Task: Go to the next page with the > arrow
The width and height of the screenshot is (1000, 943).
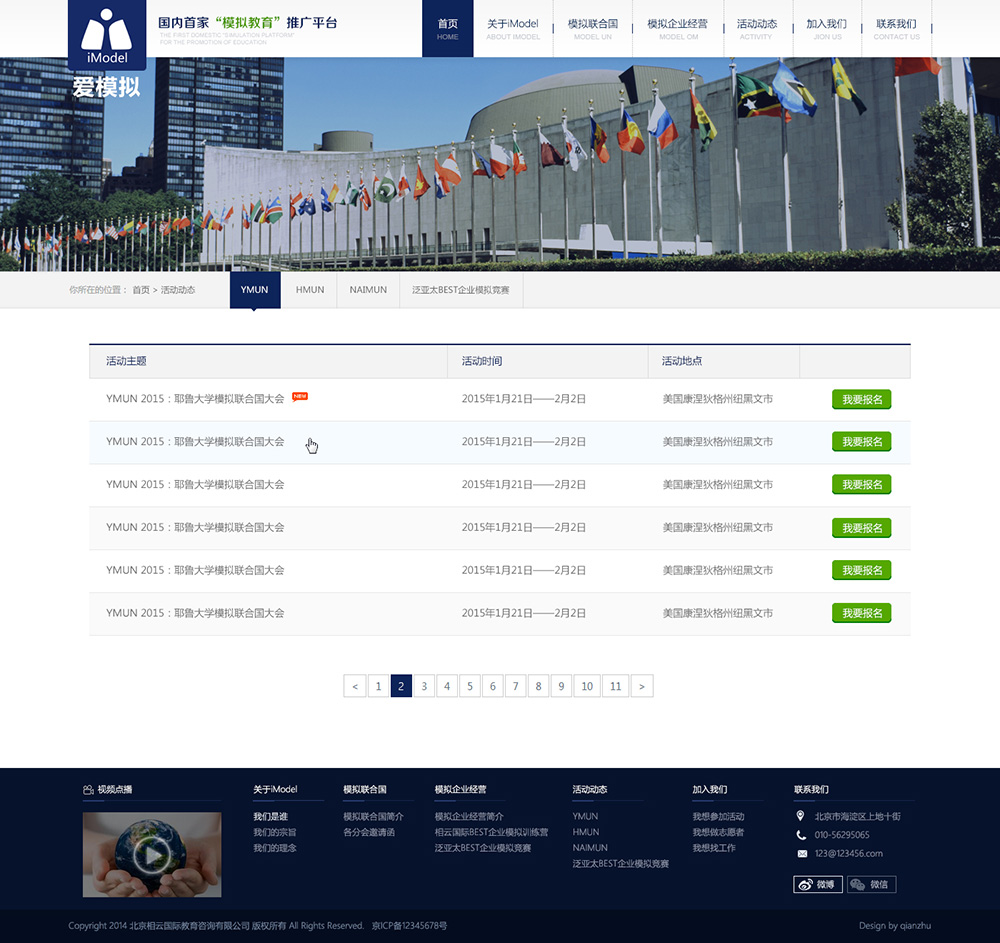Action: tap(642, 686)
